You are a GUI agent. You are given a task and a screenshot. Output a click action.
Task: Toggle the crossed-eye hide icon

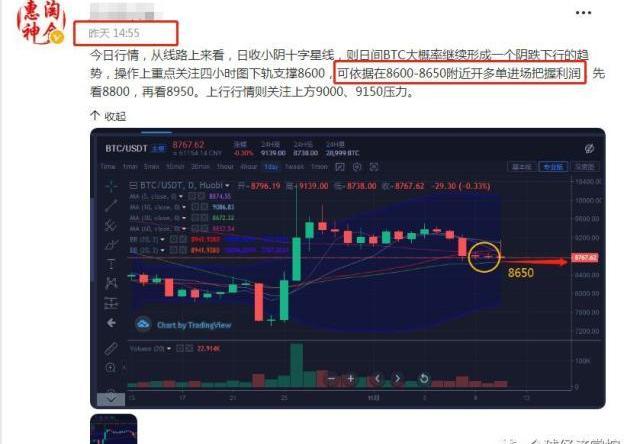589,149
